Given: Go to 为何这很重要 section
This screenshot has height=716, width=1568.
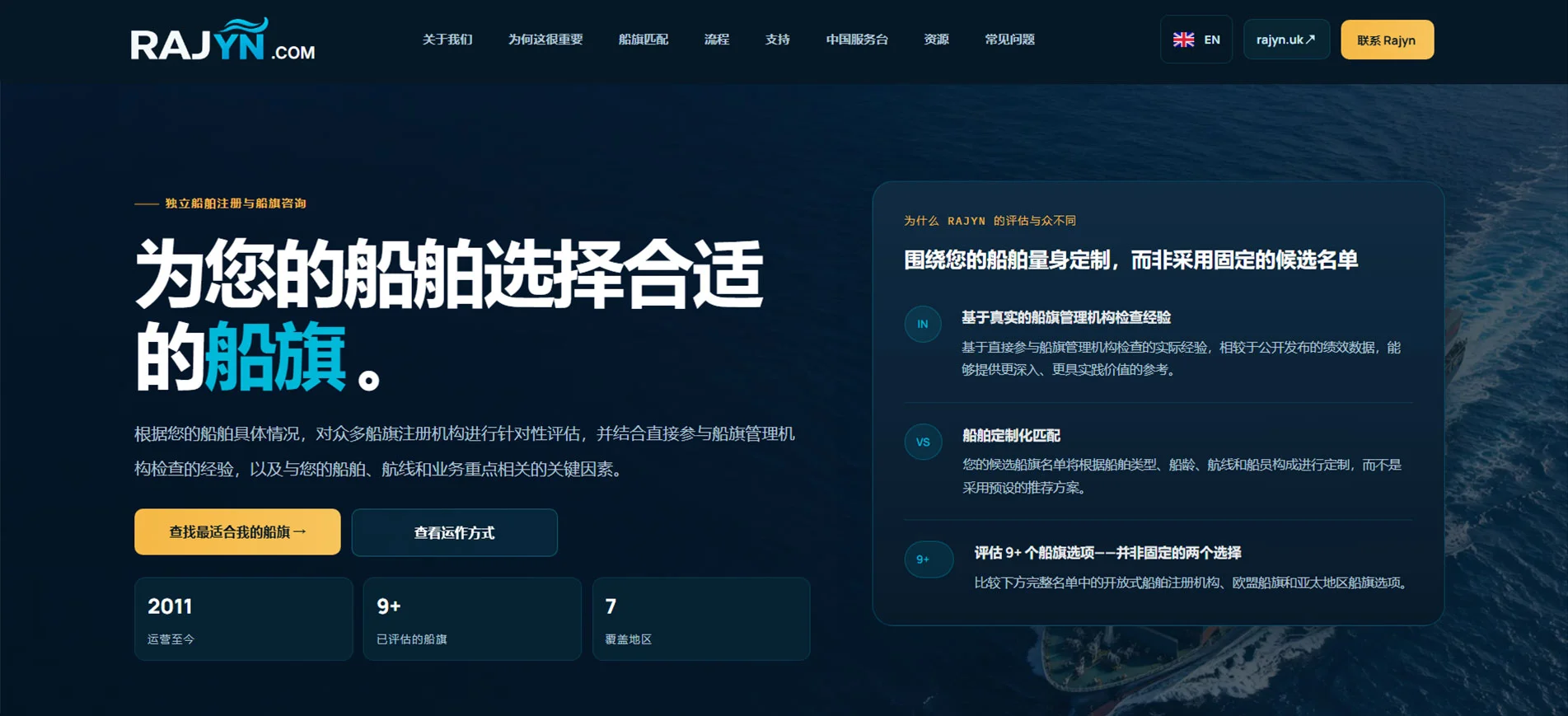Looking at the screenshot, I should tap(545, 40).
